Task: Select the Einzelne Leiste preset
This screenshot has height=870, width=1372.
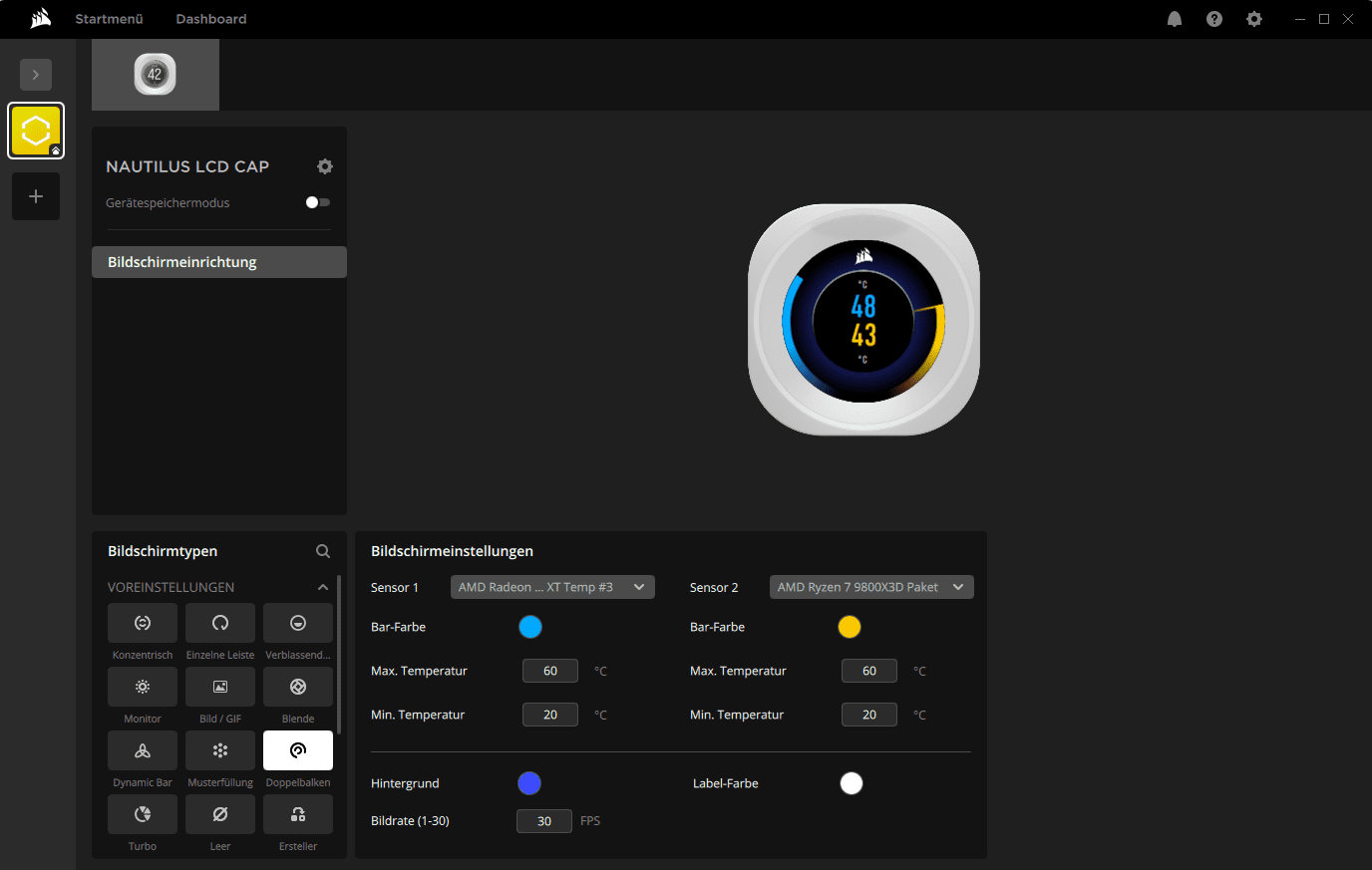Action: point(220,623)
